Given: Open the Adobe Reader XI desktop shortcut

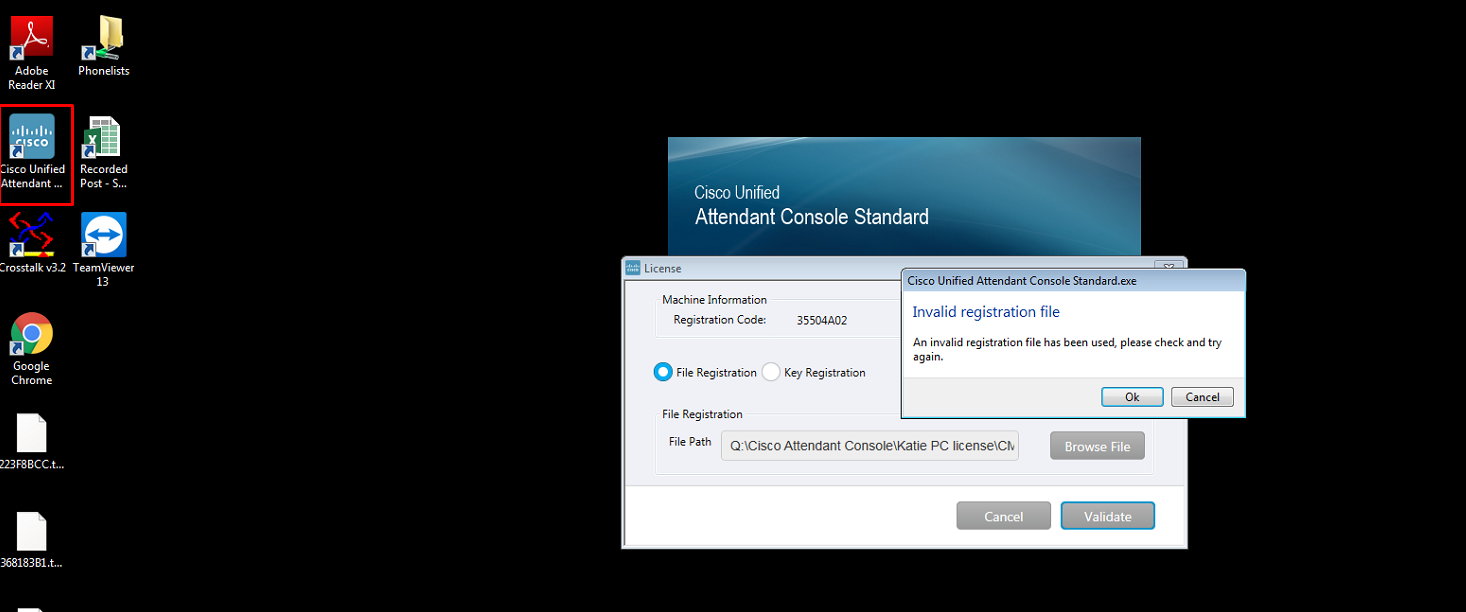Looking at the screenshot, I should coord(32,53).
